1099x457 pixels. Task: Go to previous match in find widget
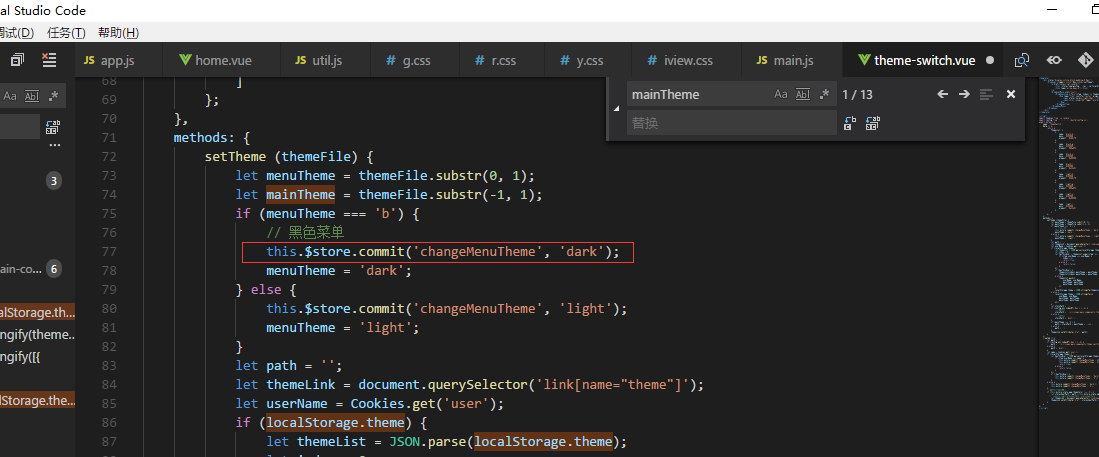pos(943,94)
